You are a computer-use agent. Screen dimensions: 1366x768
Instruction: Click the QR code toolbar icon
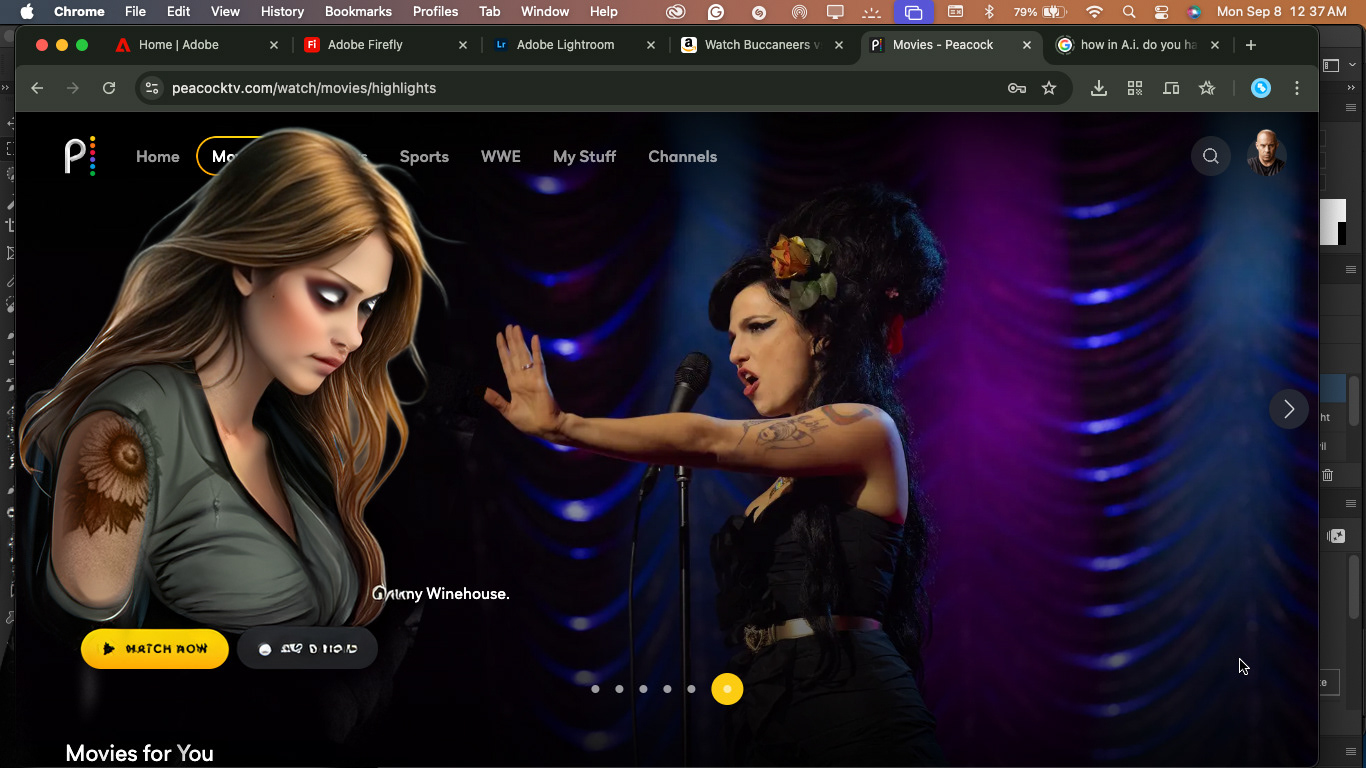tap(1134, 88)
